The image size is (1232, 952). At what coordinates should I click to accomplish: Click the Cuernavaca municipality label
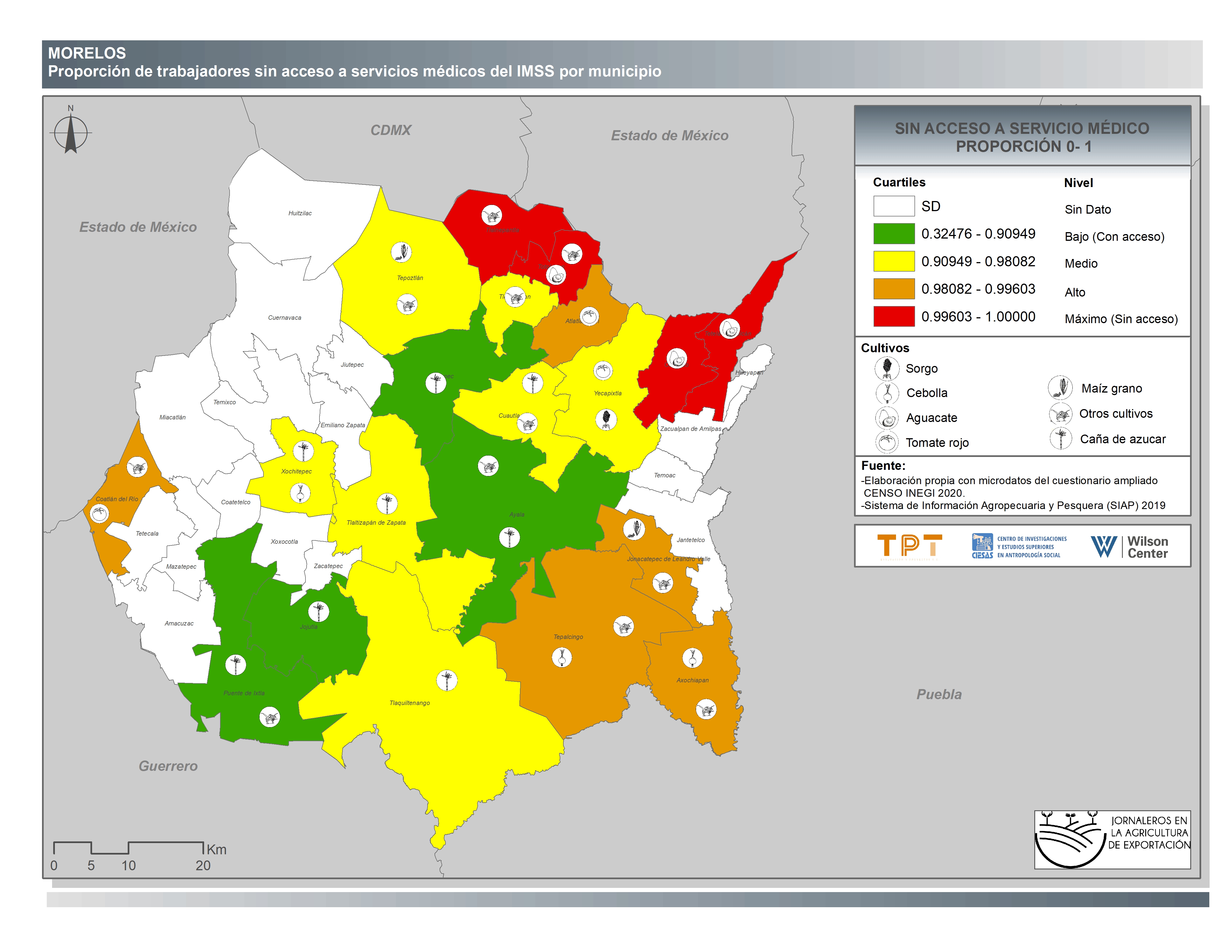(x=284, y=318)
